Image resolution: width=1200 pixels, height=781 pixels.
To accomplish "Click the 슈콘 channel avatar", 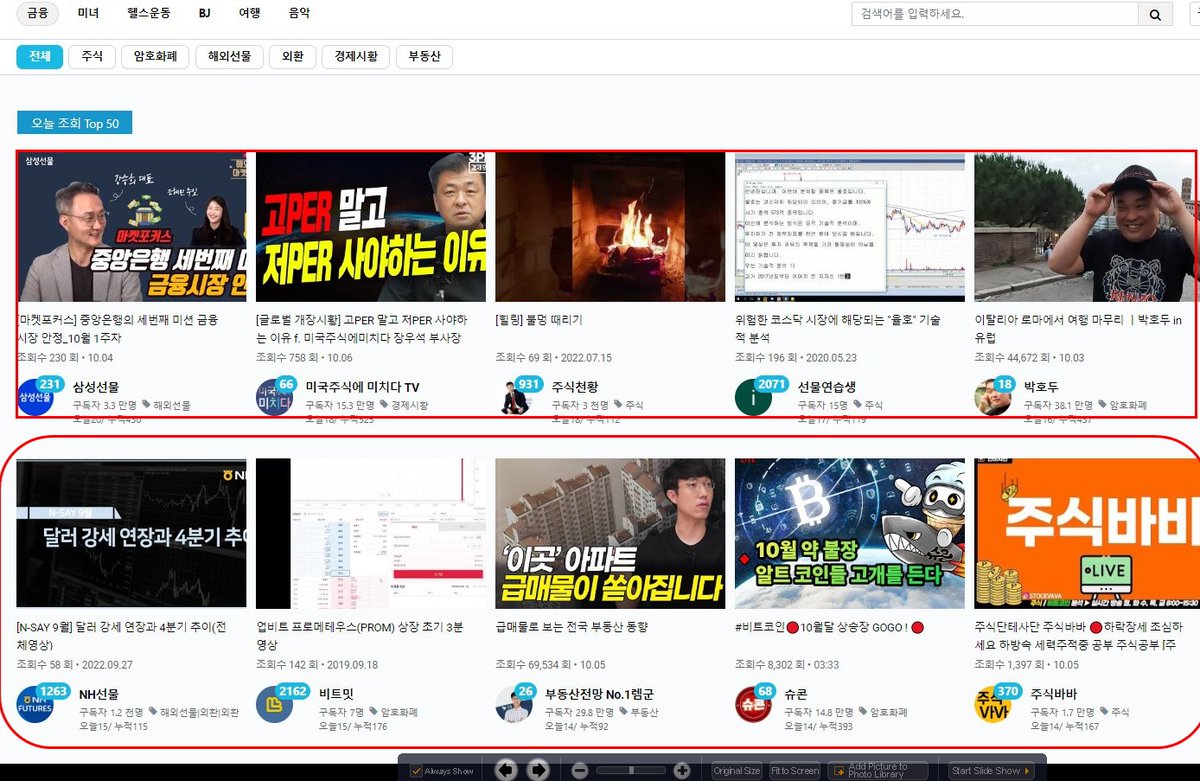I will click(x=753, y=704).
